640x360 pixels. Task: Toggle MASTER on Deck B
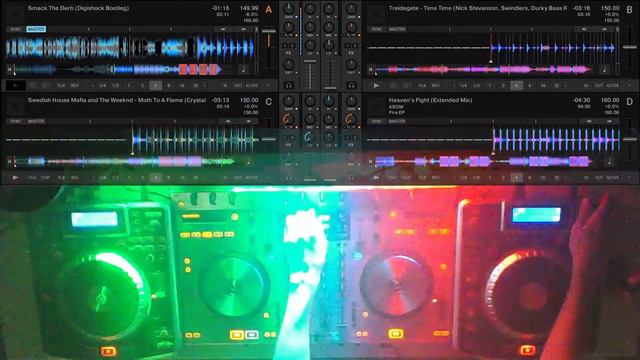point(397,29)
